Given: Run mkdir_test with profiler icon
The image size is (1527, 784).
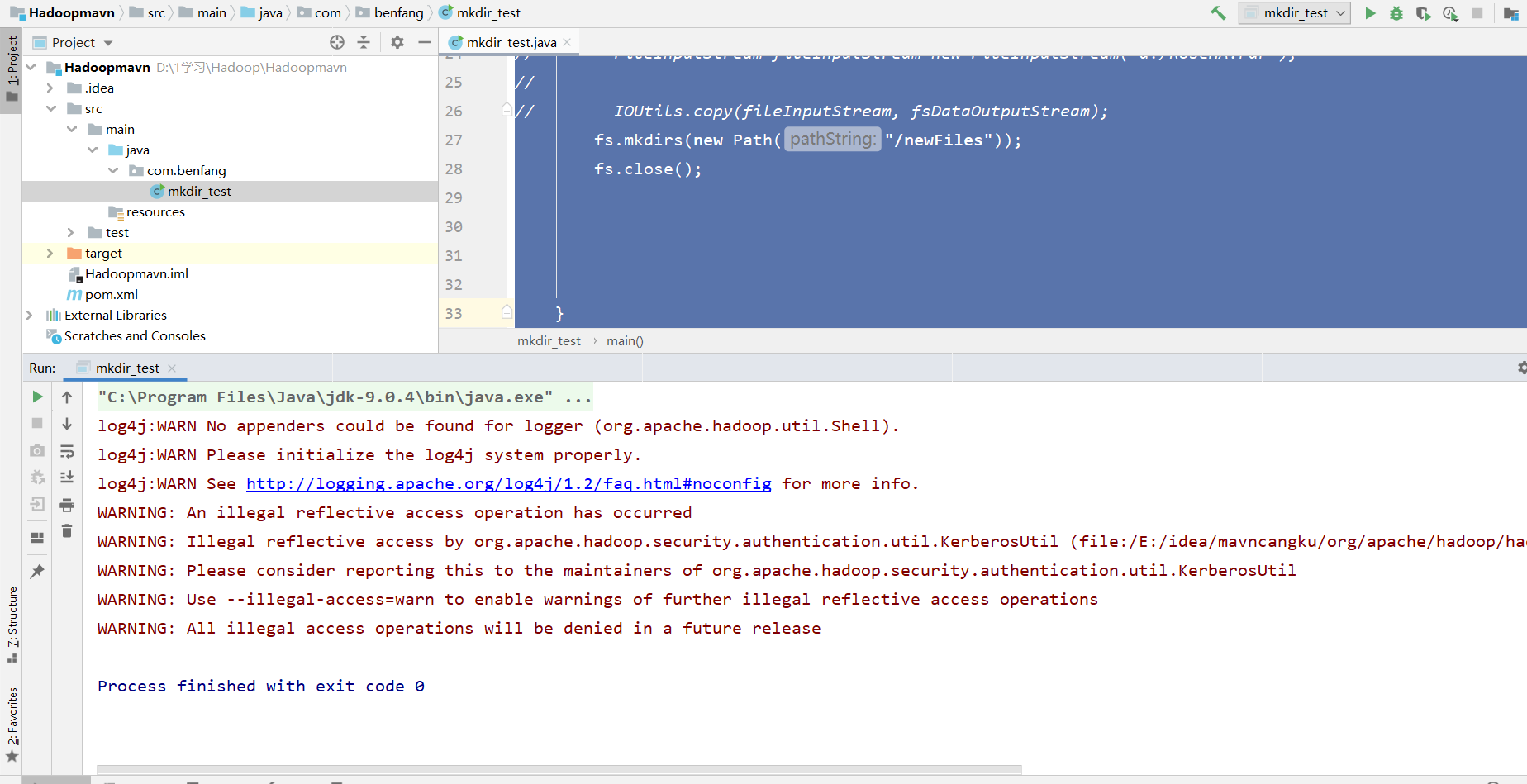Looking at the screenshot, I should [x=1450, y=13].
